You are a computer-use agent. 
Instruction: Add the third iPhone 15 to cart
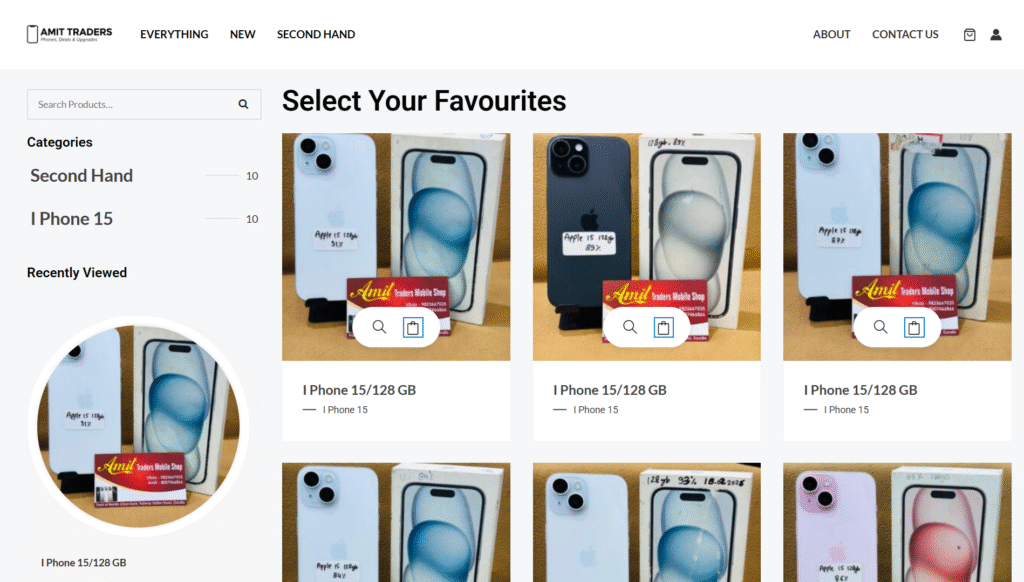click(x=914, y=327)
